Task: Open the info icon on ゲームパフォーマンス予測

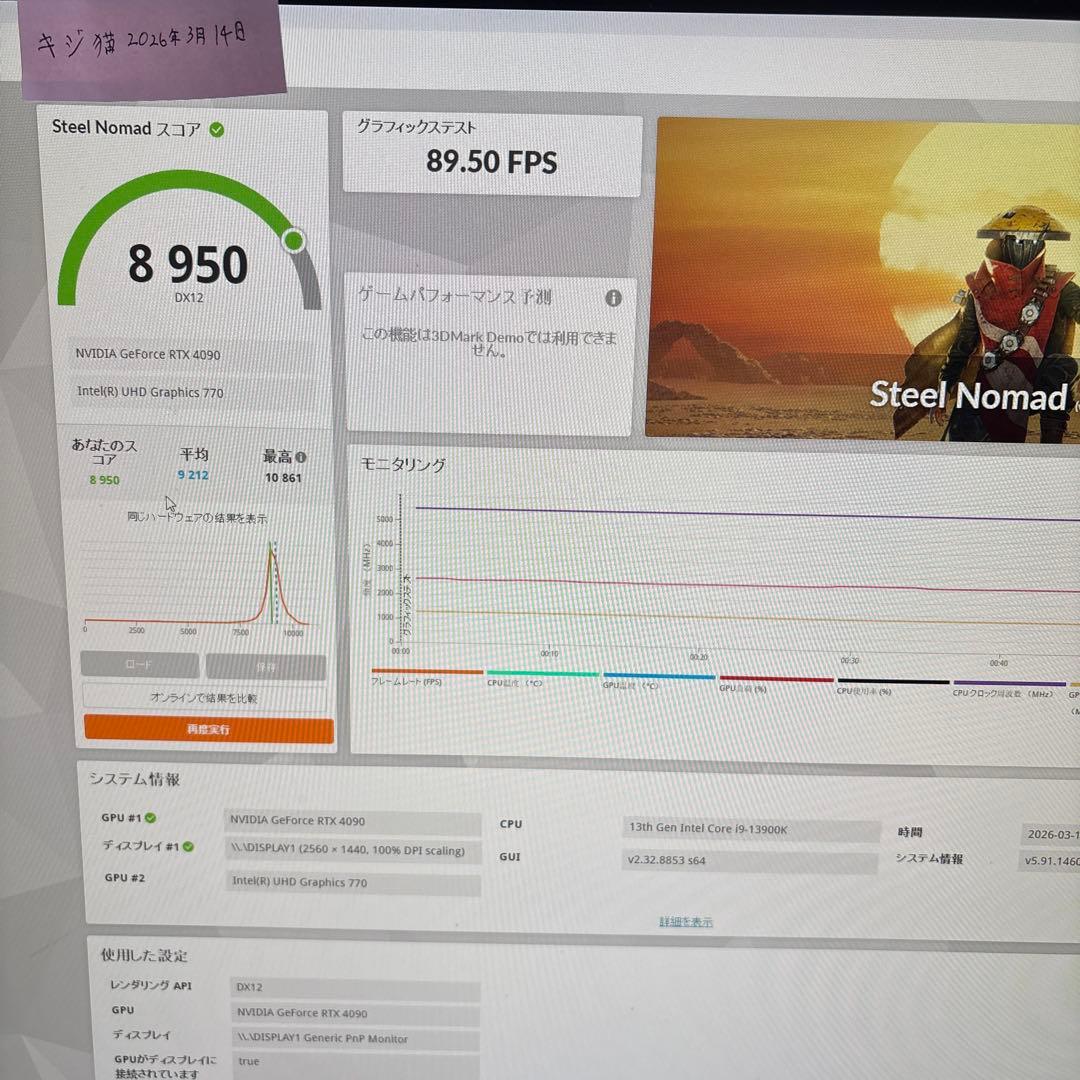Action: coord(613,298)
